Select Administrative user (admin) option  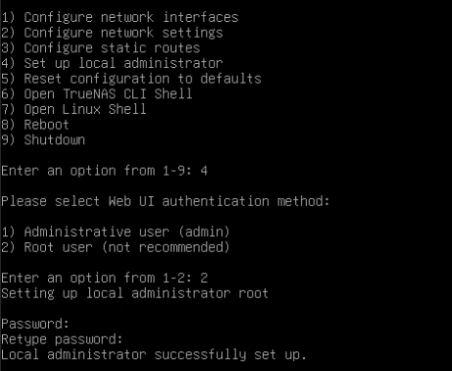116,232
